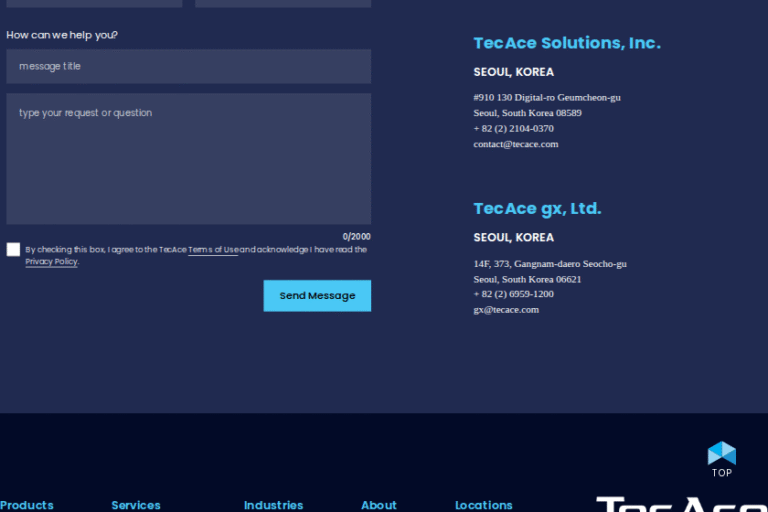
Task: Click the contact@tecace.com email address
Action: coord(516,144)
